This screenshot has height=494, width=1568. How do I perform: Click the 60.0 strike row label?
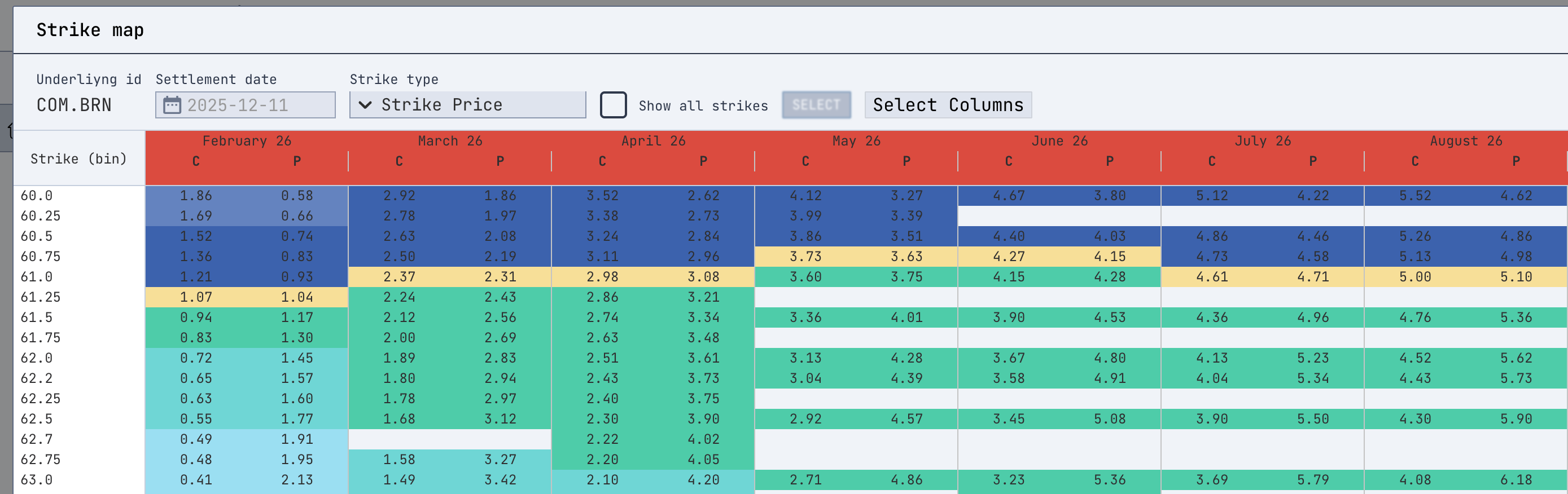(x=37, y=196)
